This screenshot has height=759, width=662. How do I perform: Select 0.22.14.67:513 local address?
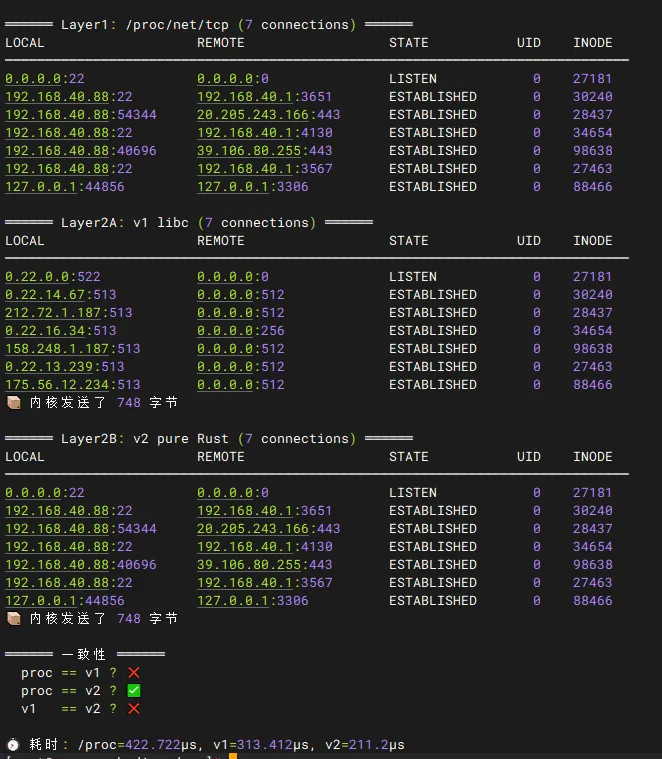click(61, 294)
